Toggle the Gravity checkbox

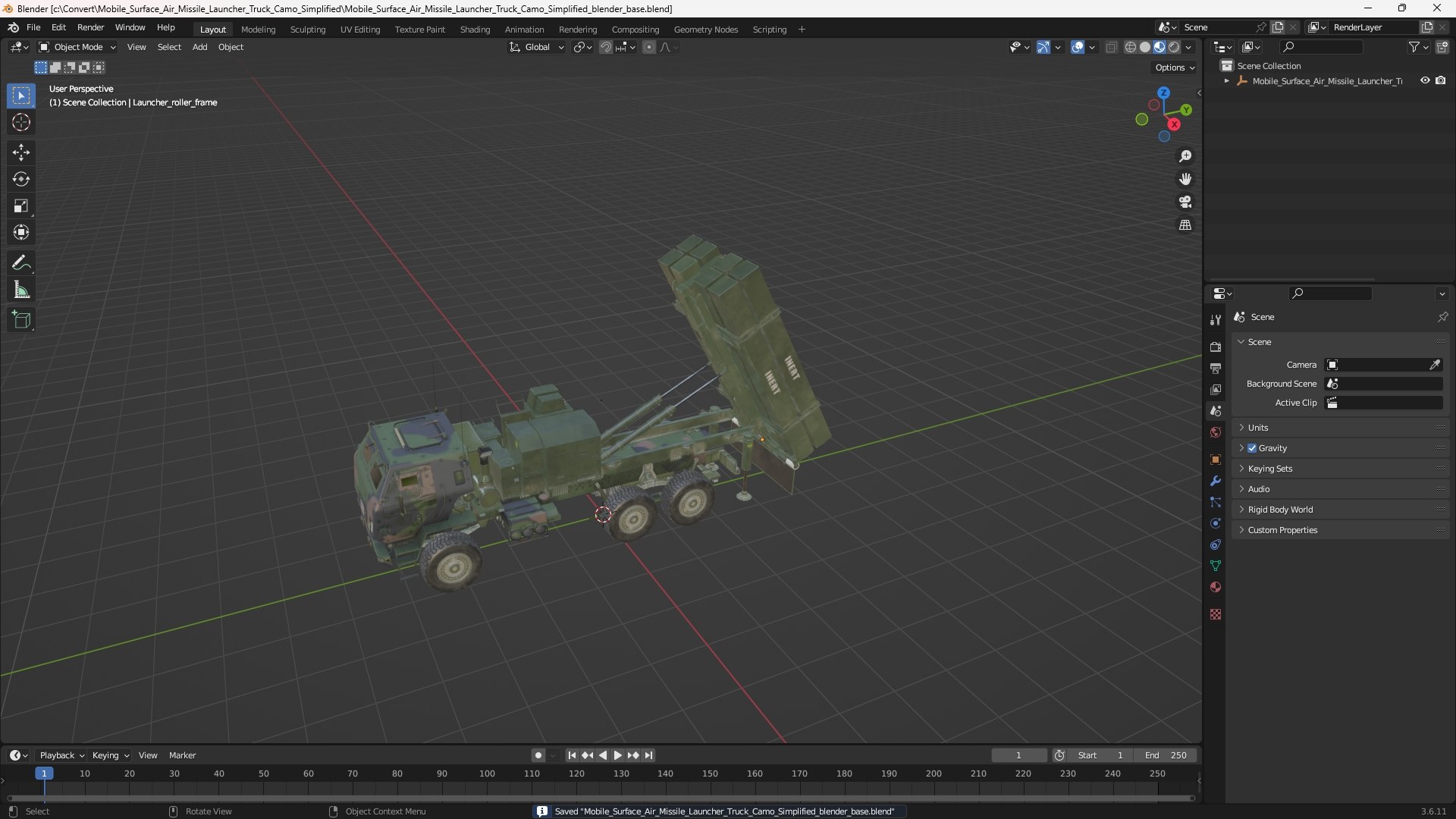pos(1252,448)
